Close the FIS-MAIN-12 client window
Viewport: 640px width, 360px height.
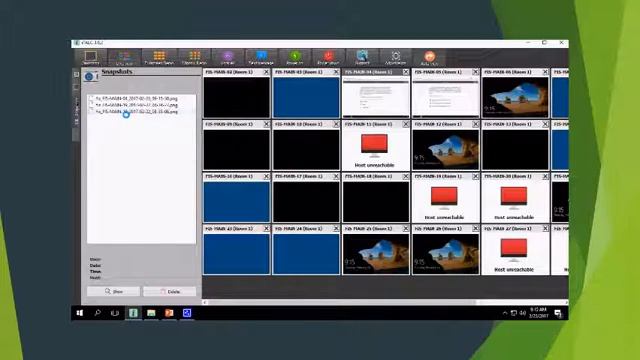click(475, 124)
